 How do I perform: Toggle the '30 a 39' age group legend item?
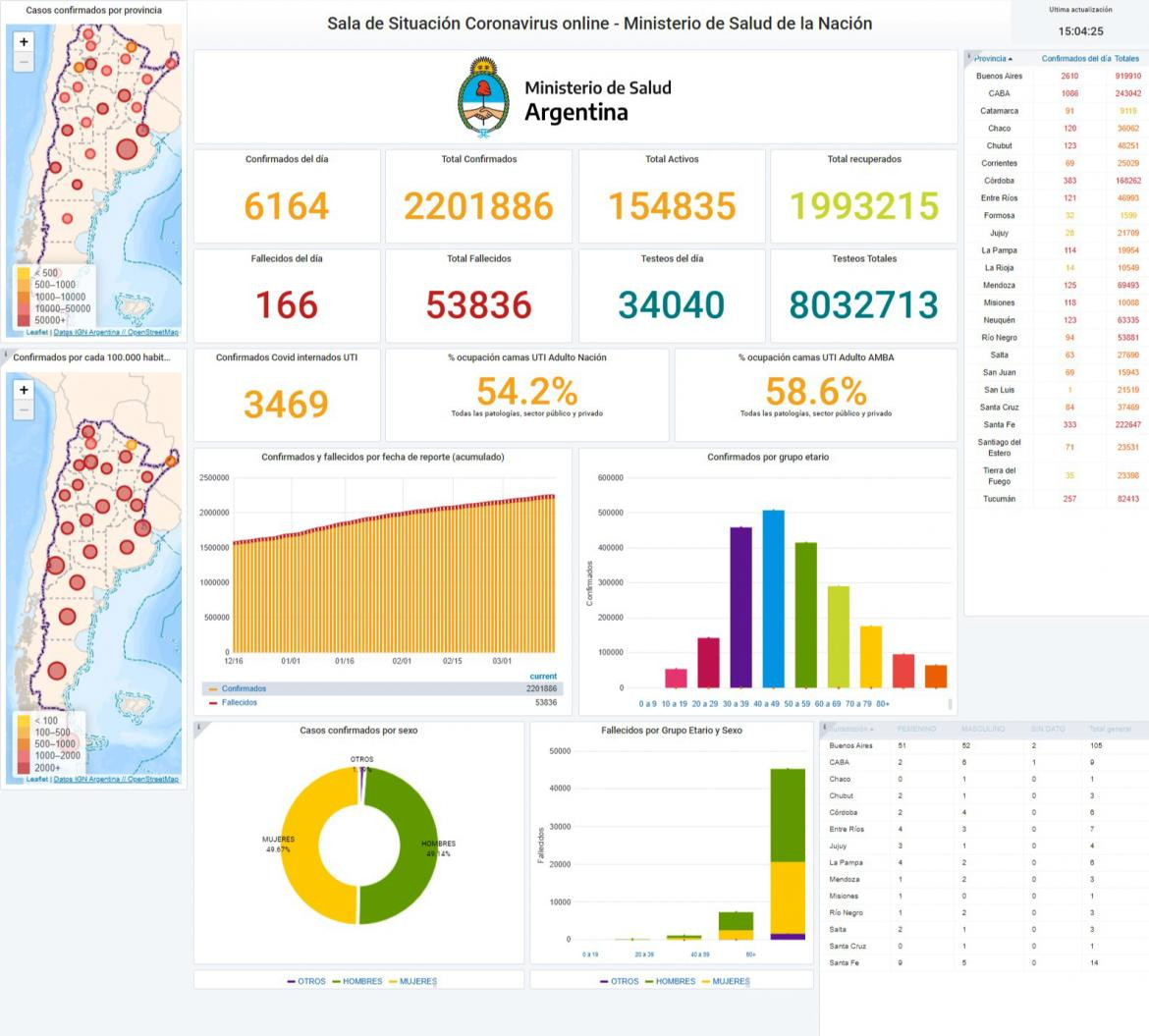736,704
